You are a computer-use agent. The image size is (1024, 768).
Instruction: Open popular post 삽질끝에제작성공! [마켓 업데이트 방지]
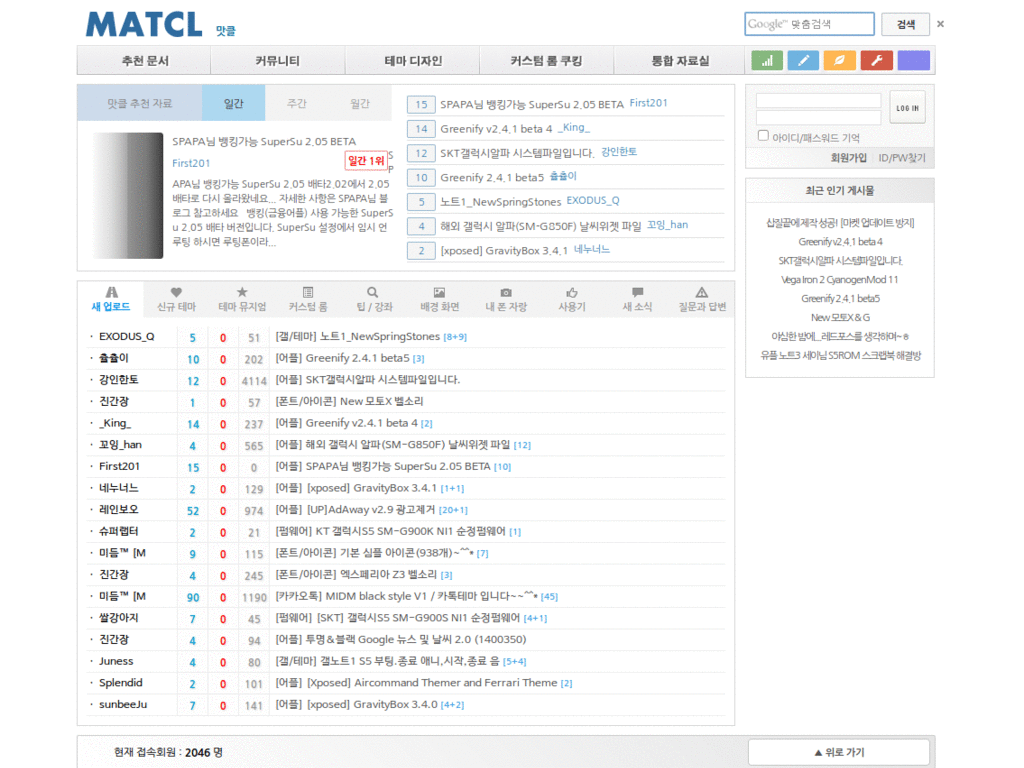click(840, 223)
